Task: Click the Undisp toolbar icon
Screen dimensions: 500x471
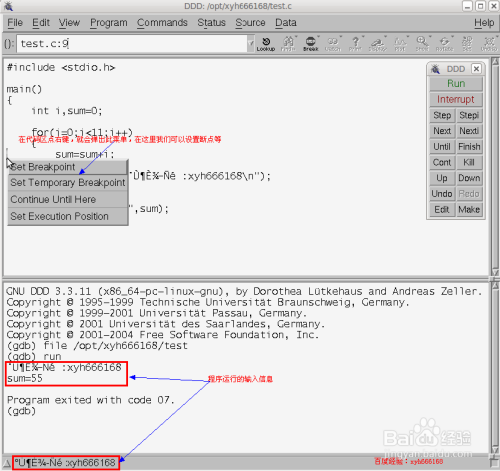Action: 489,44
